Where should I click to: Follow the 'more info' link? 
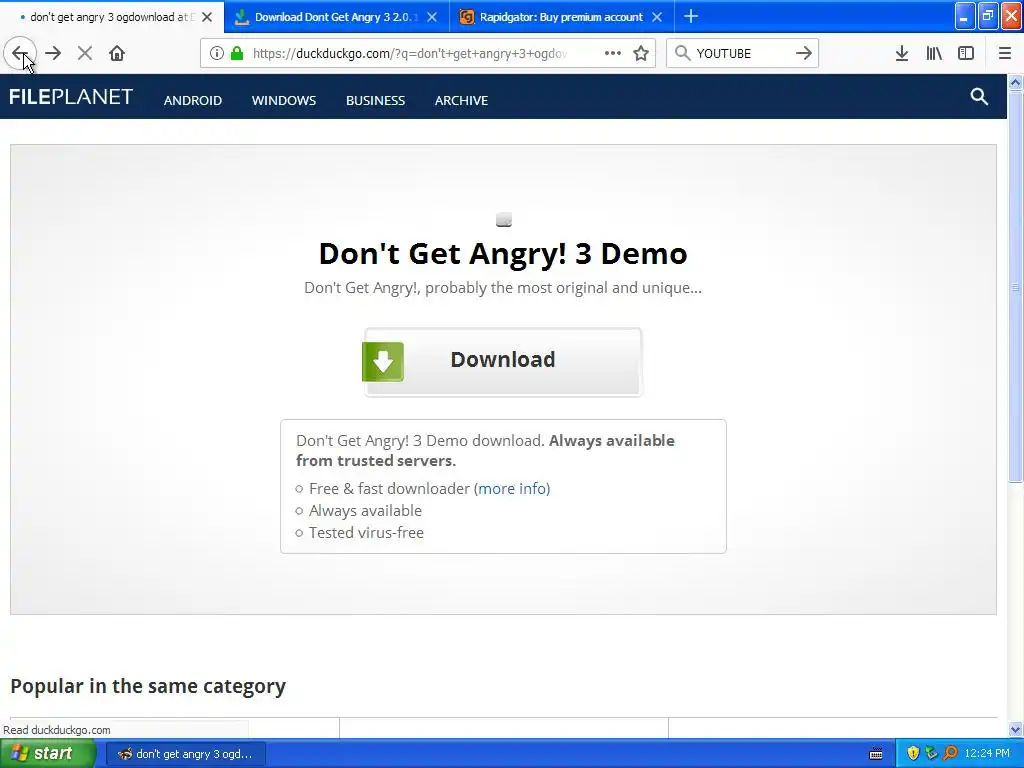pos(513,488)
